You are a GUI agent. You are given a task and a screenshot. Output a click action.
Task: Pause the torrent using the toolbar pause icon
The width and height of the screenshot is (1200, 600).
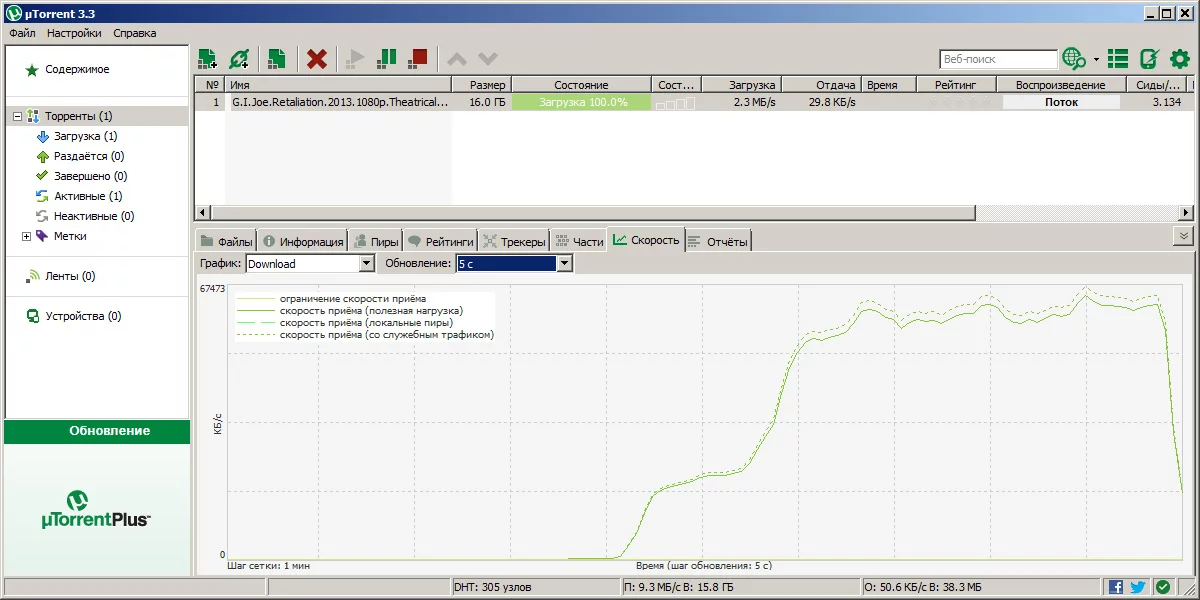(x=386, y=59)
